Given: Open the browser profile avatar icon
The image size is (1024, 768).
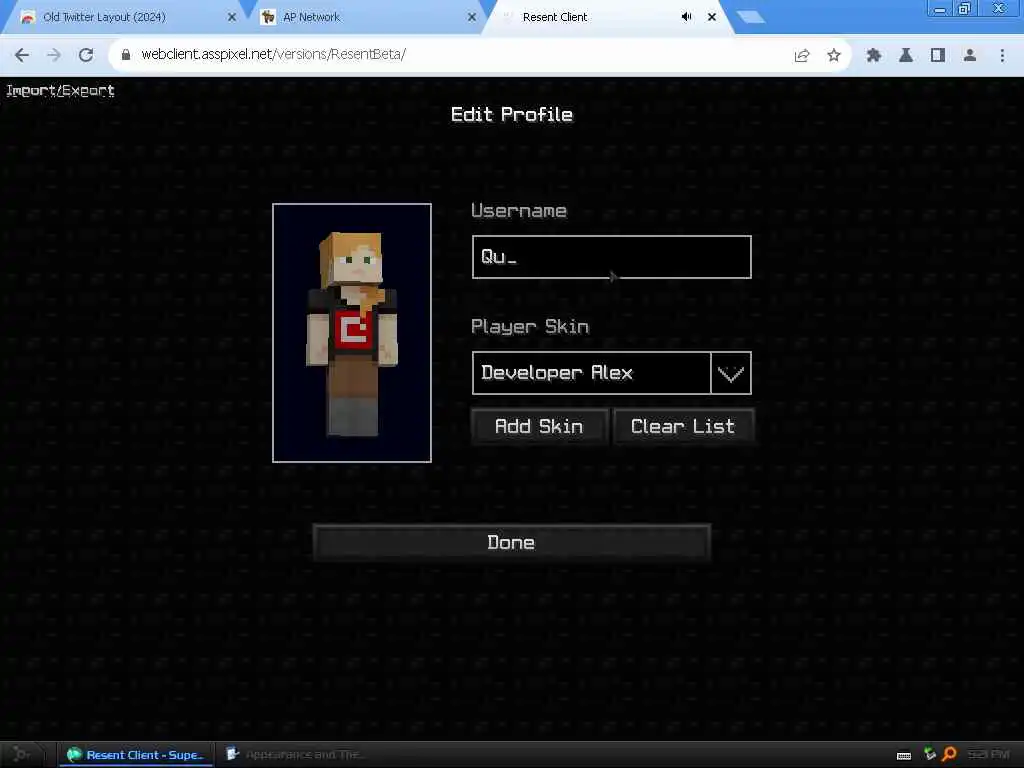Looking at the screenshot, I should coord(970,56).
